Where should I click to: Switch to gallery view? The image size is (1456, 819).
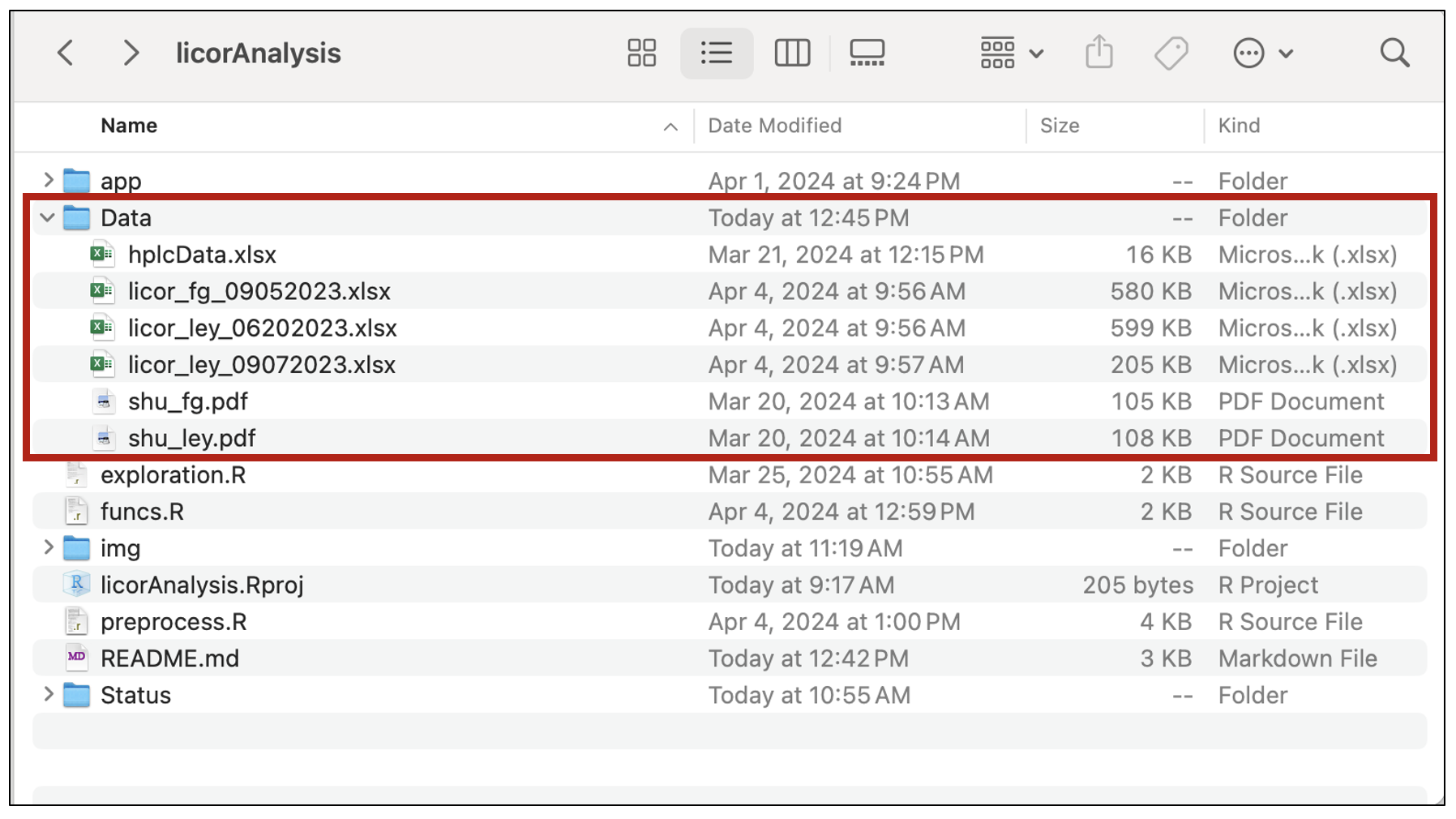pos(867,54)
